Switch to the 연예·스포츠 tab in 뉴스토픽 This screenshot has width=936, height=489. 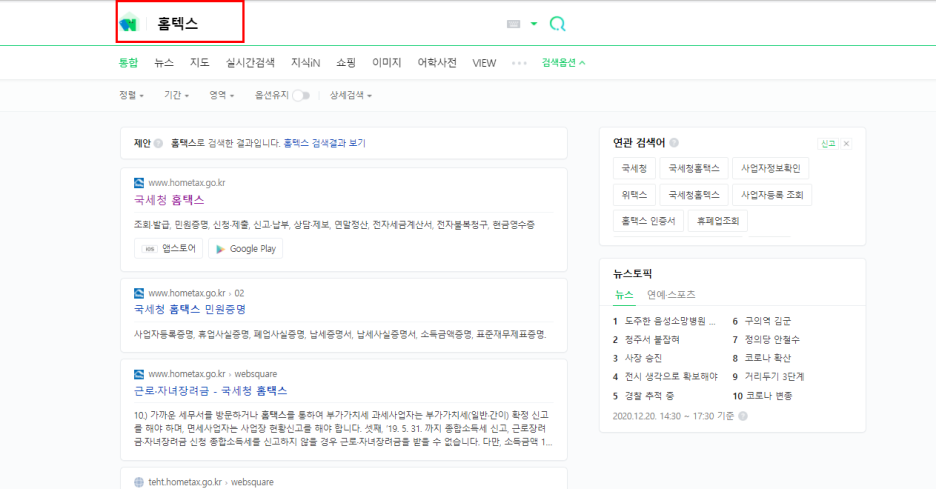pyautogui.click(x=671, y=295)
